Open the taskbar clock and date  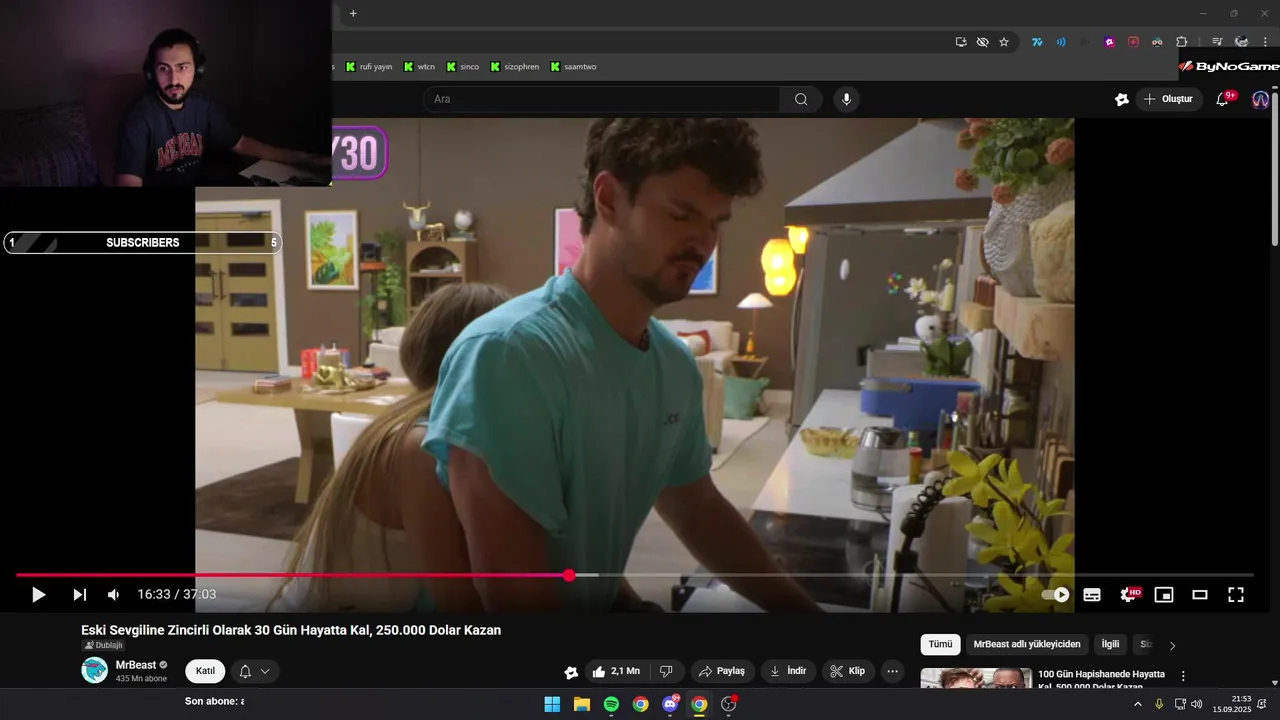[x=1232, y=704]
